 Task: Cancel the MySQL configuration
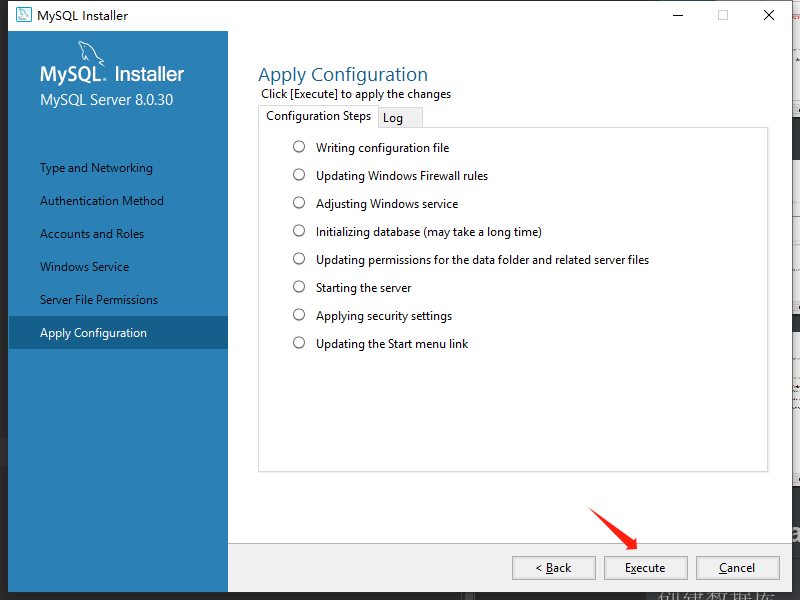tap(737, 568)
